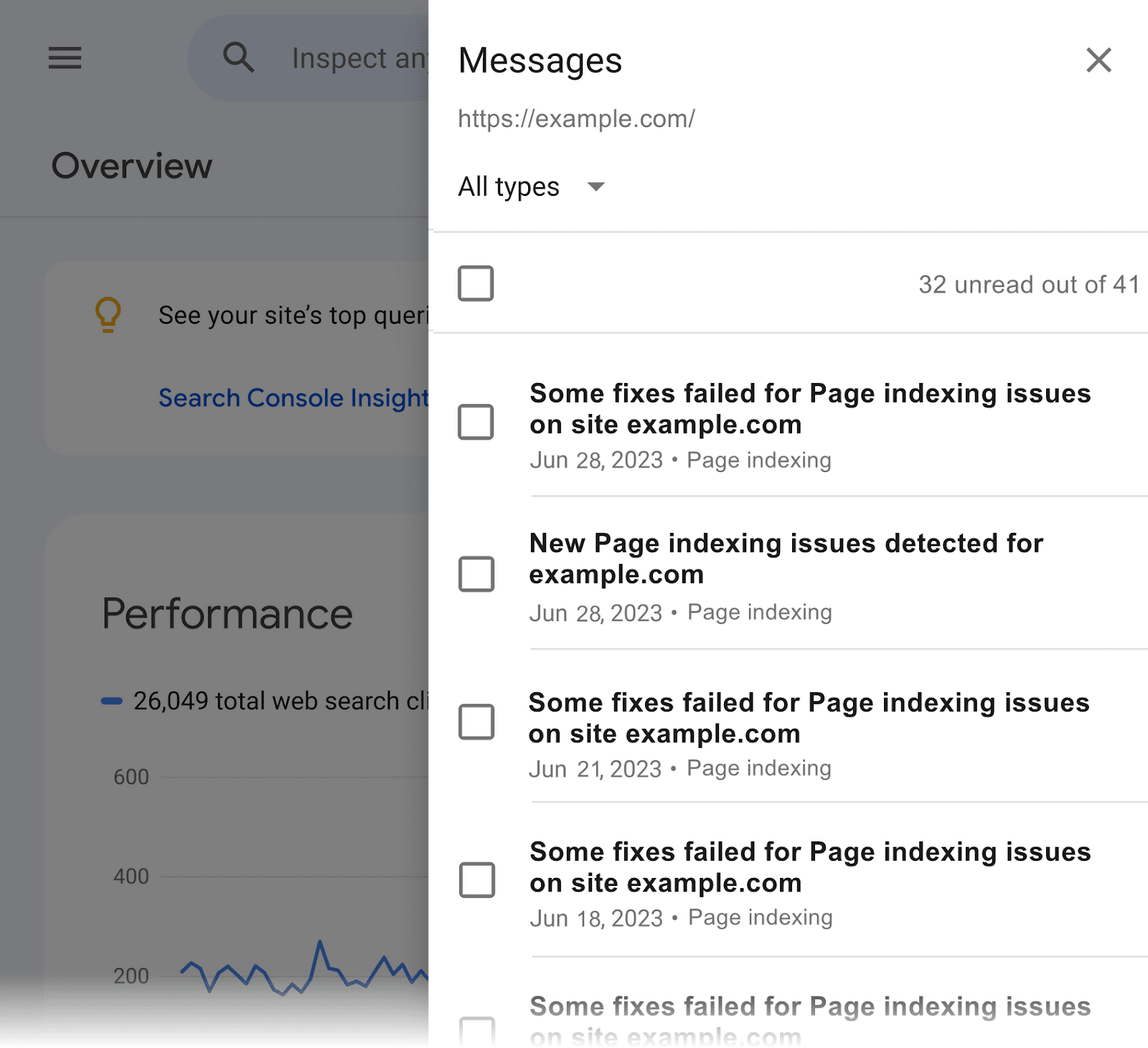Viewport: 1148px width, 1048px height.
Task: Click the search magnifier icon
Action: [239, 57]
